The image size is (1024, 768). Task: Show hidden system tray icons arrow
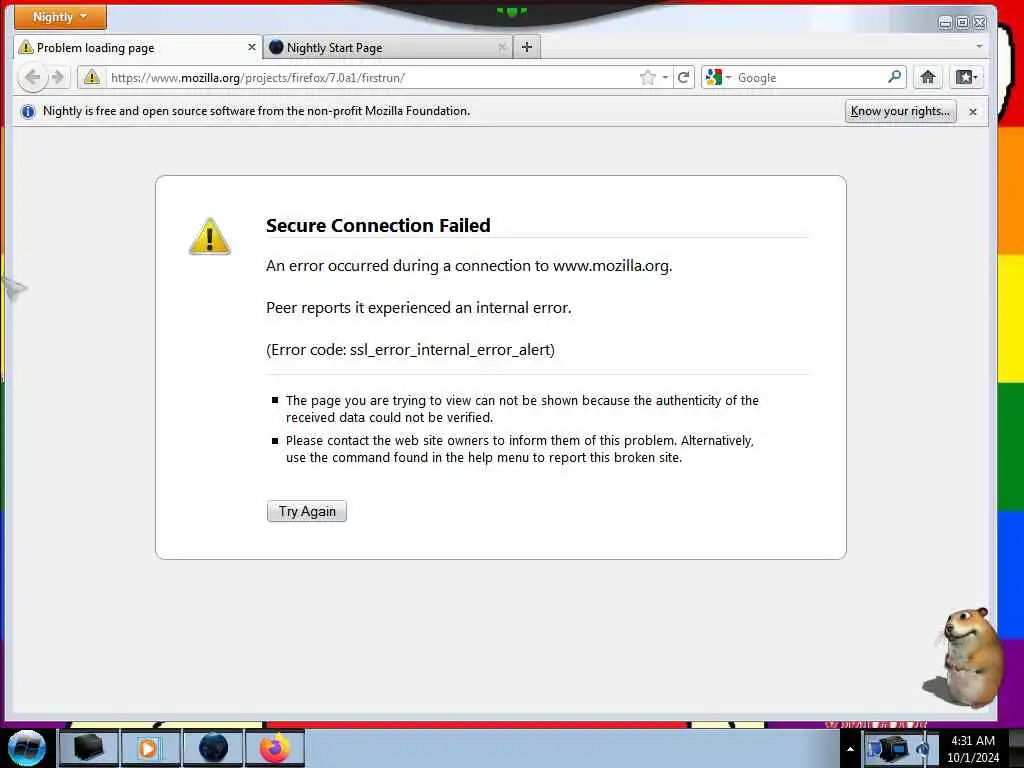850,749
